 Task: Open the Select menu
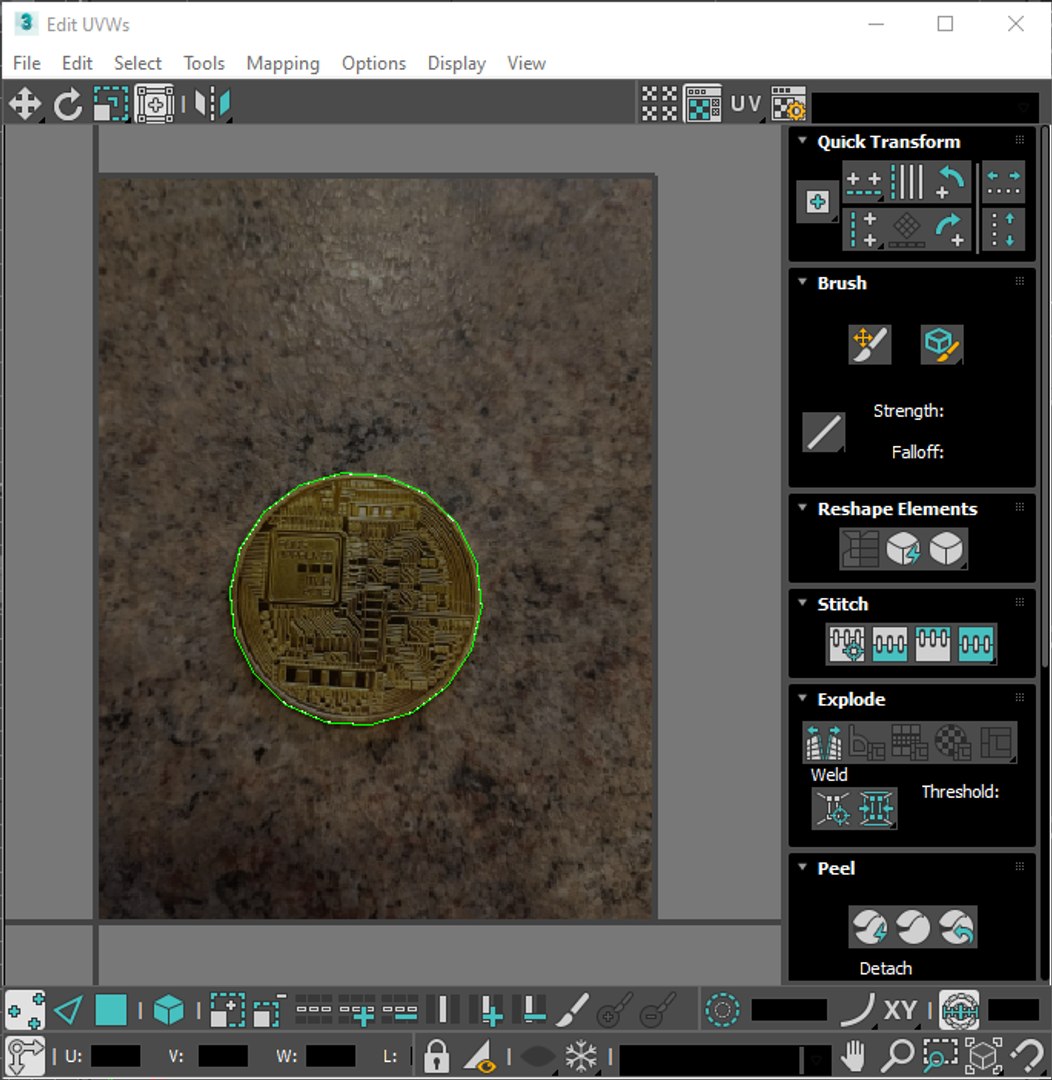pyautogui.click(x=138, y=63)
